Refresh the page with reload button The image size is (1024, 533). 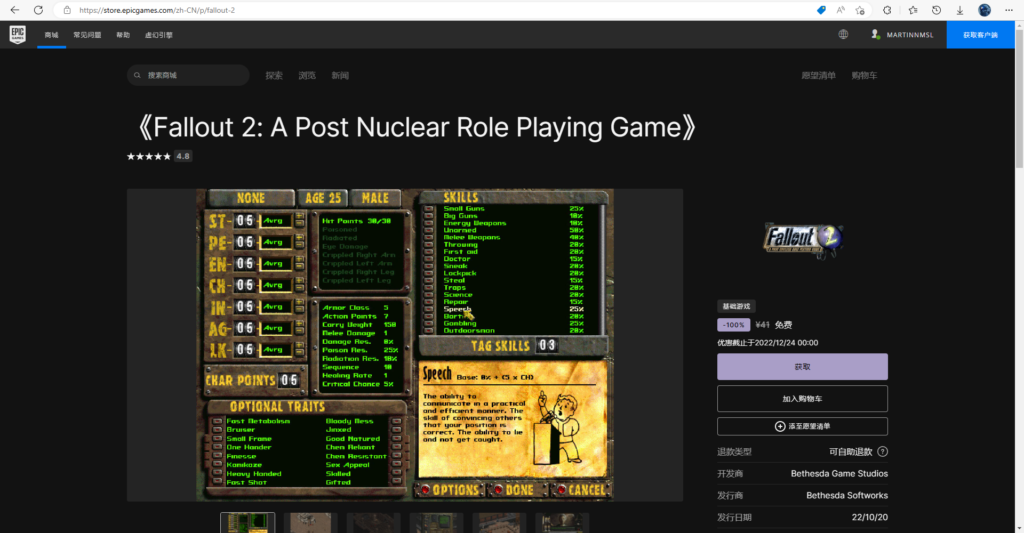(38, 10)
